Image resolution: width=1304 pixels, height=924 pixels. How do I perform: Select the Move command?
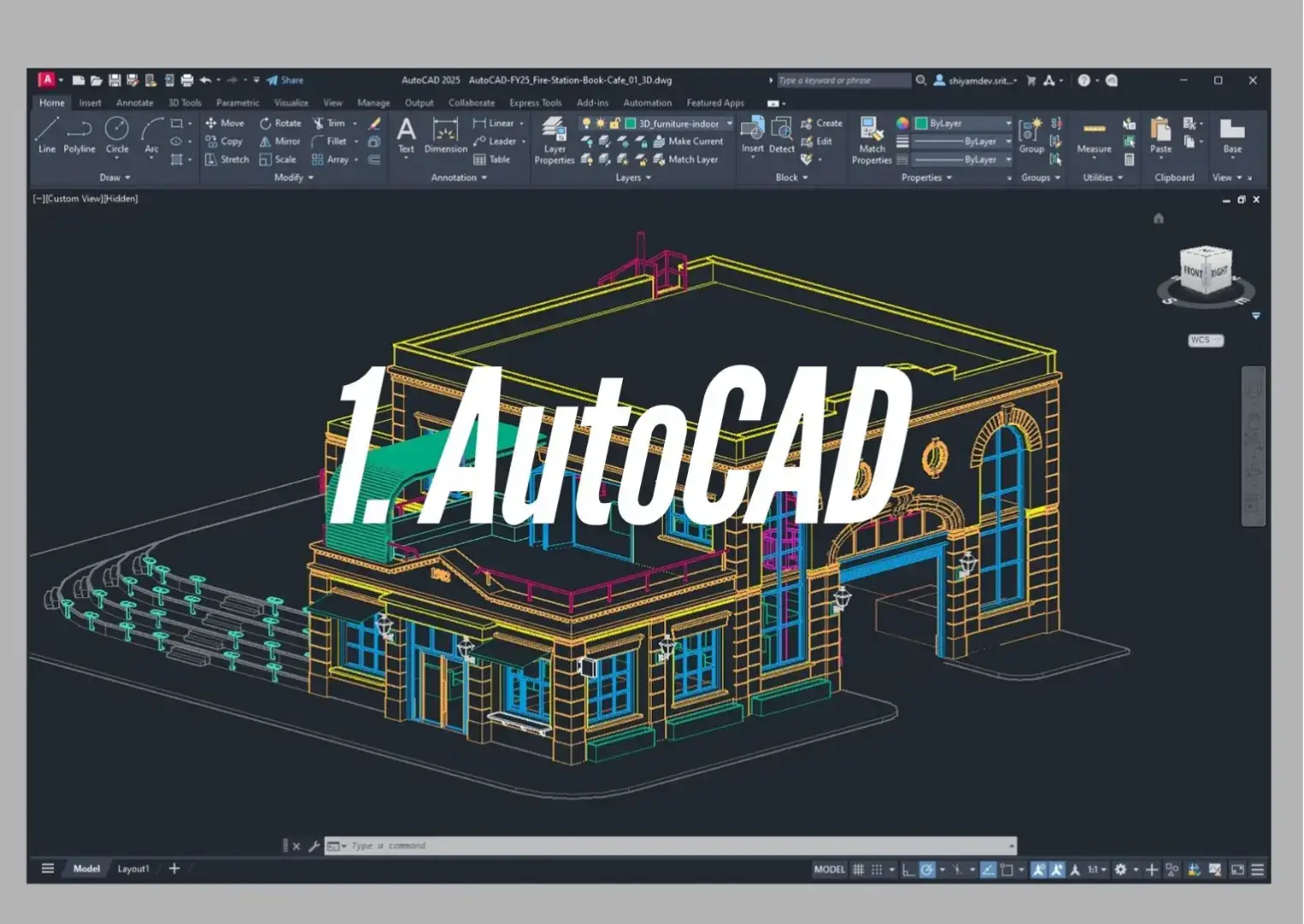(x=225, y=122)
